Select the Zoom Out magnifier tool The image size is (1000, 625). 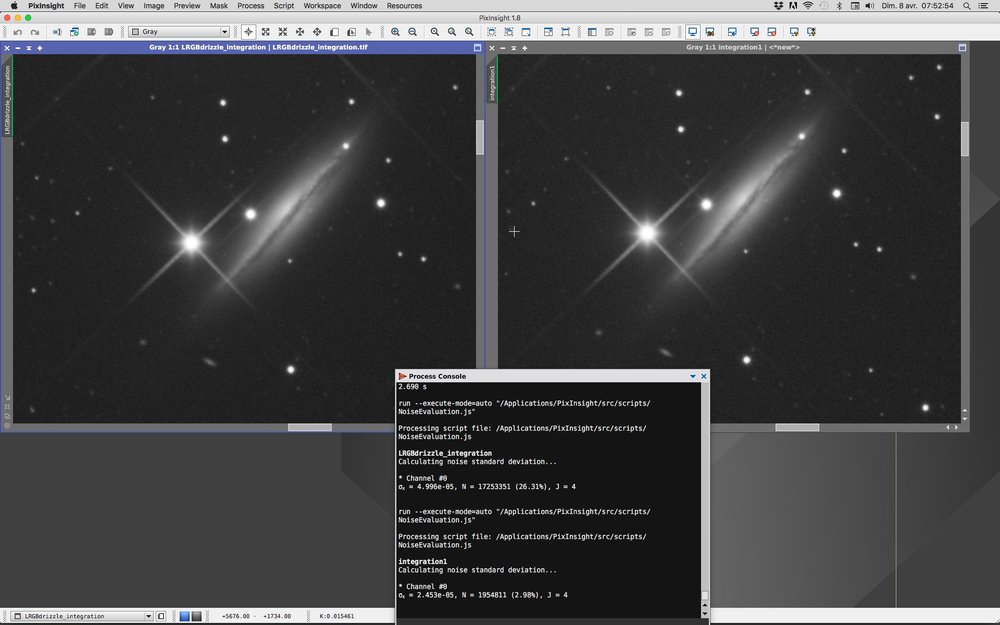413,32
